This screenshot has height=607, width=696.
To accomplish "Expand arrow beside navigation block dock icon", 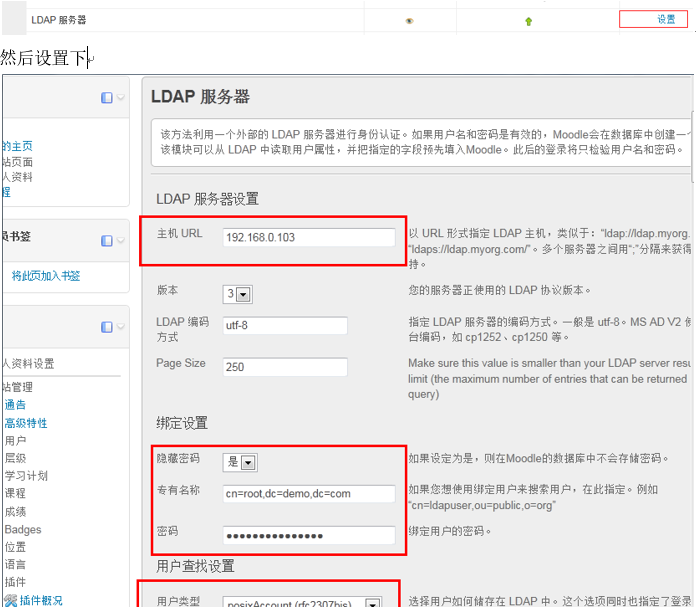I will (120, 97).
